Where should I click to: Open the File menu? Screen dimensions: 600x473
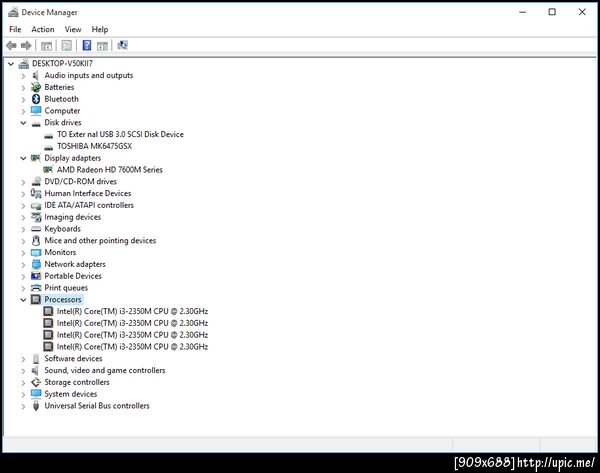pos(15,29)
